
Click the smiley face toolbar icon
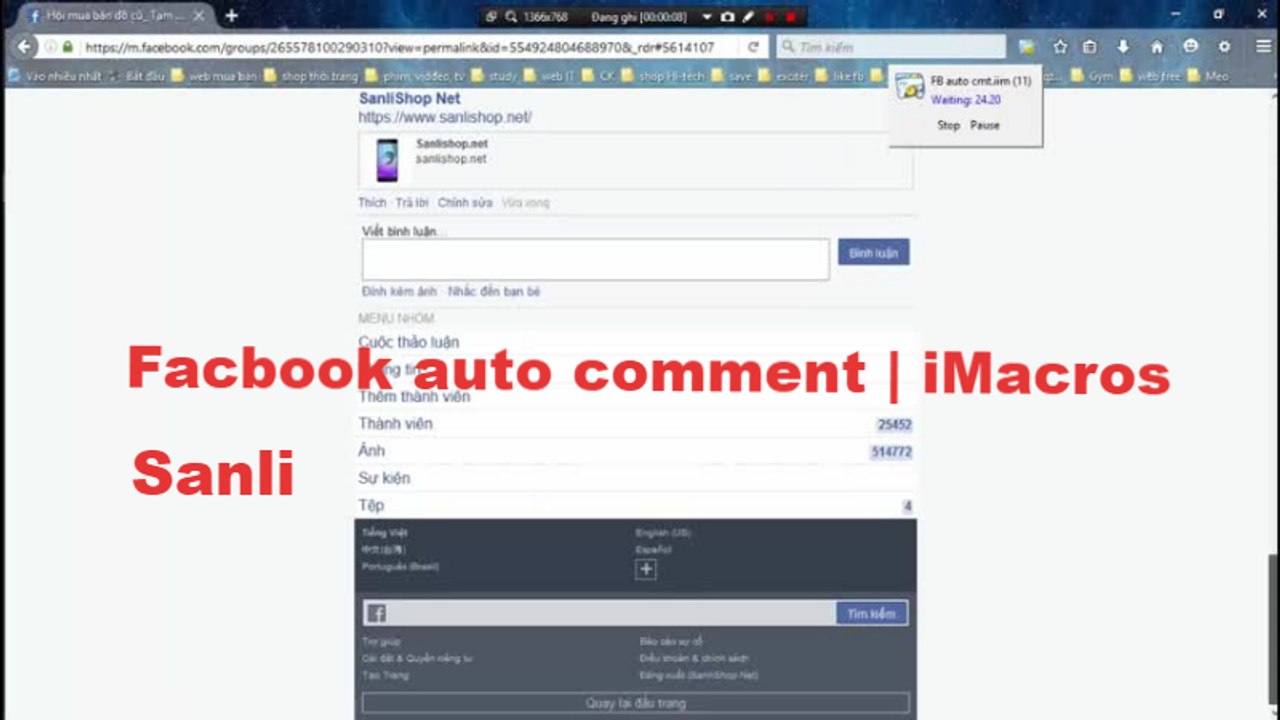coord(1190,47)
